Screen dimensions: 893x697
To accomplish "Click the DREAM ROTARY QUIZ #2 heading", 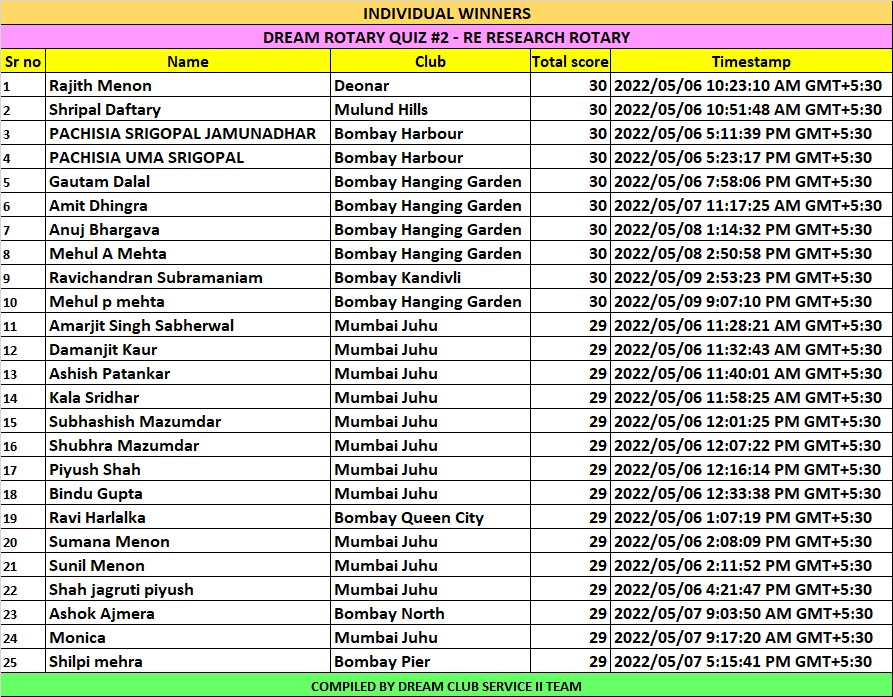I will (x=446, y=37).
